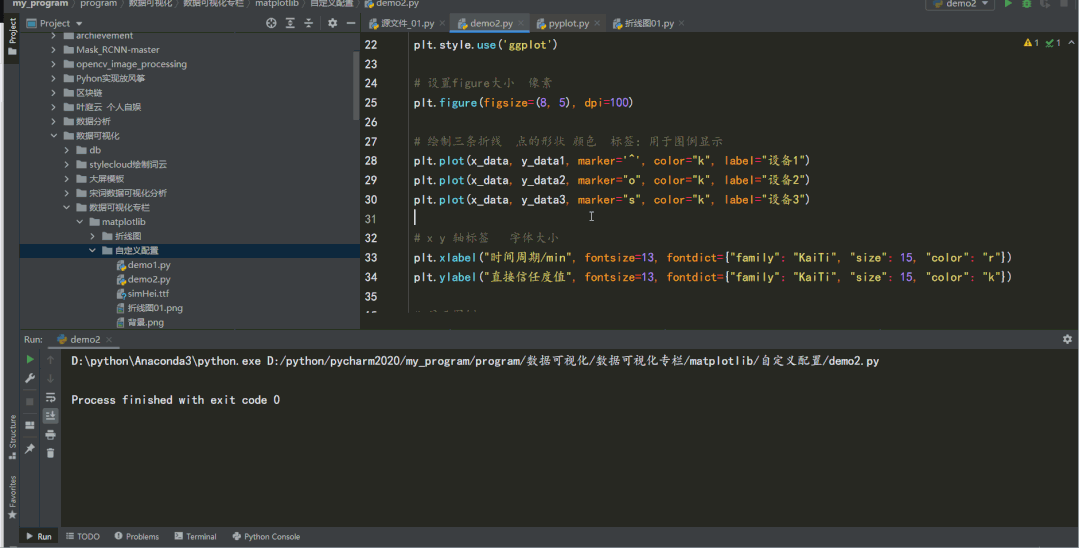This screenshot has width=1079, height=548.
Task: Toggle Project side tab on left stripe
Action: point(12,37)
